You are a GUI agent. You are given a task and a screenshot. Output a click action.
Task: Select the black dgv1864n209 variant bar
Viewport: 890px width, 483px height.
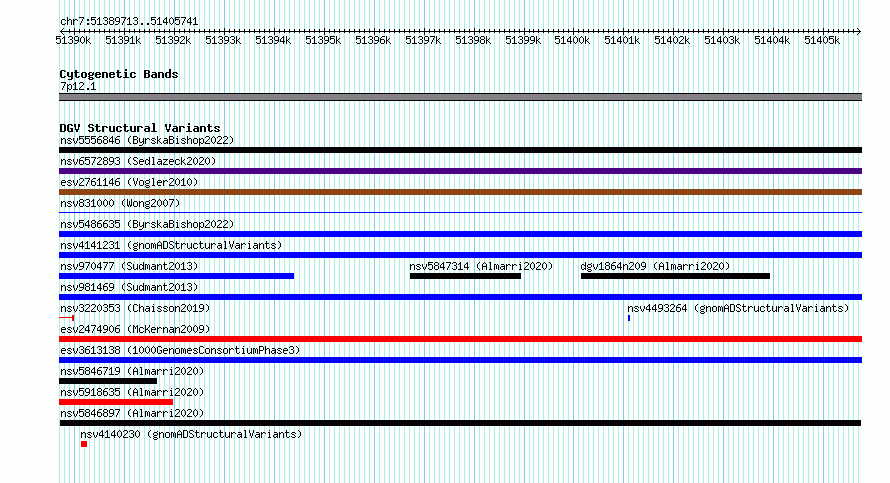pyautogui.click(x=675, y=276)
